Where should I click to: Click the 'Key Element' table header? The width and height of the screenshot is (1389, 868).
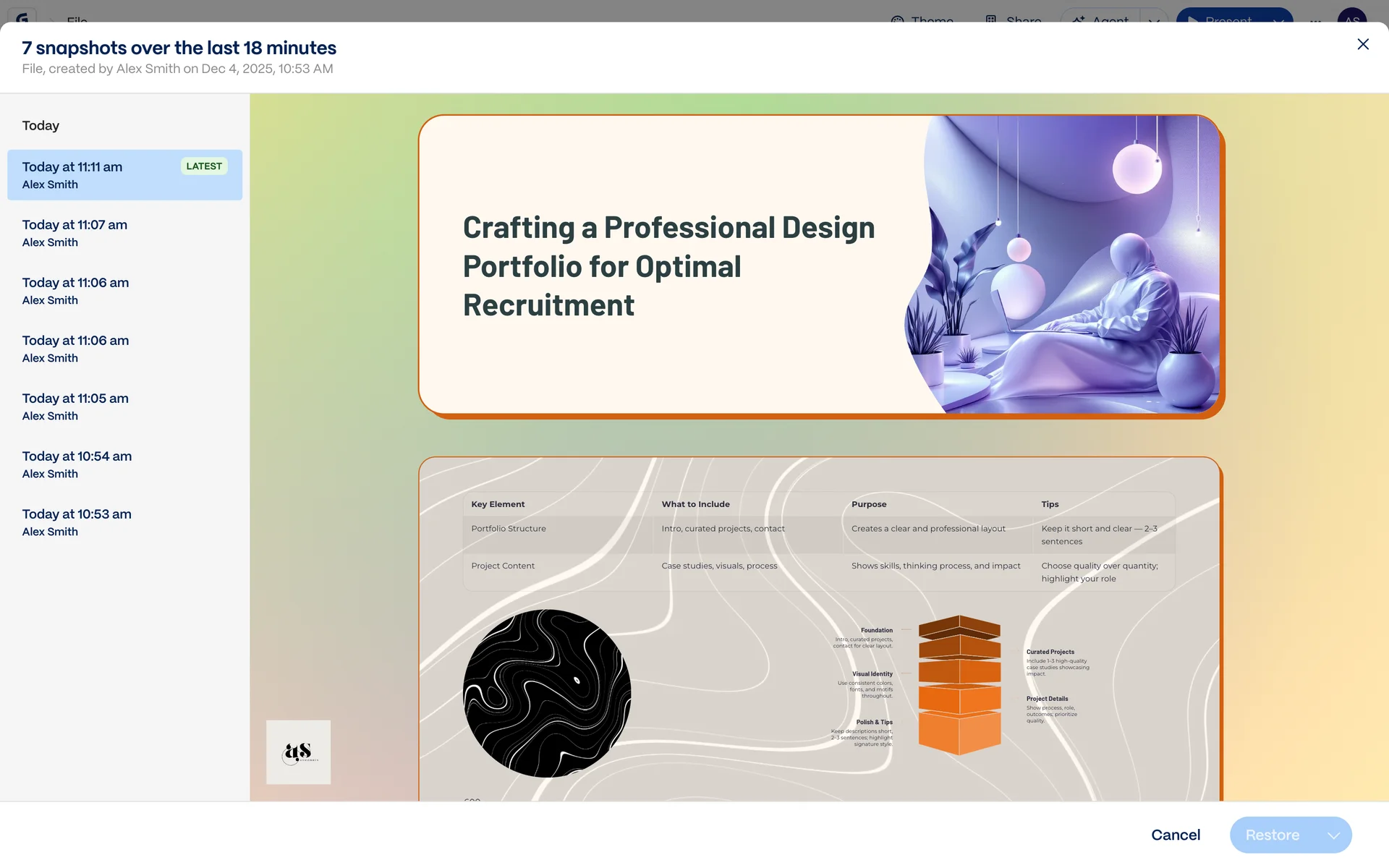498,504
